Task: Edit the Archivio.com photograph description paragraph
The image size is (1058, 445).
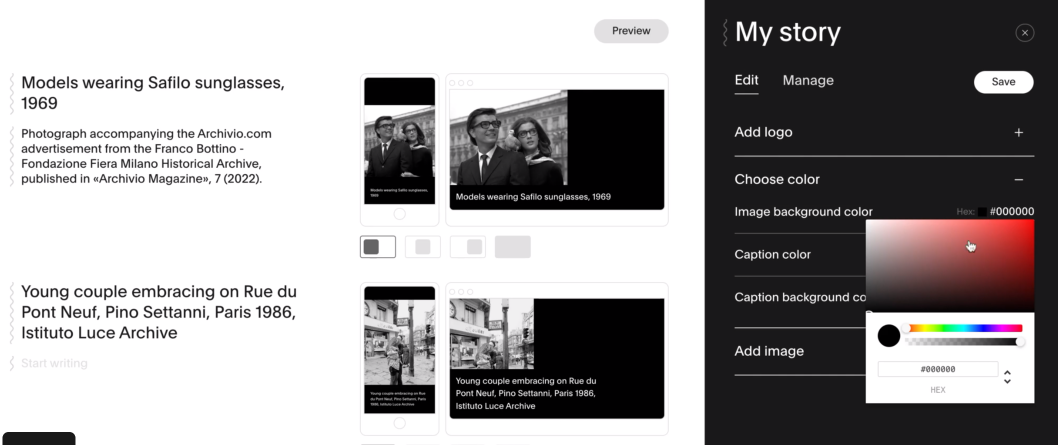Action: [146, 156]
